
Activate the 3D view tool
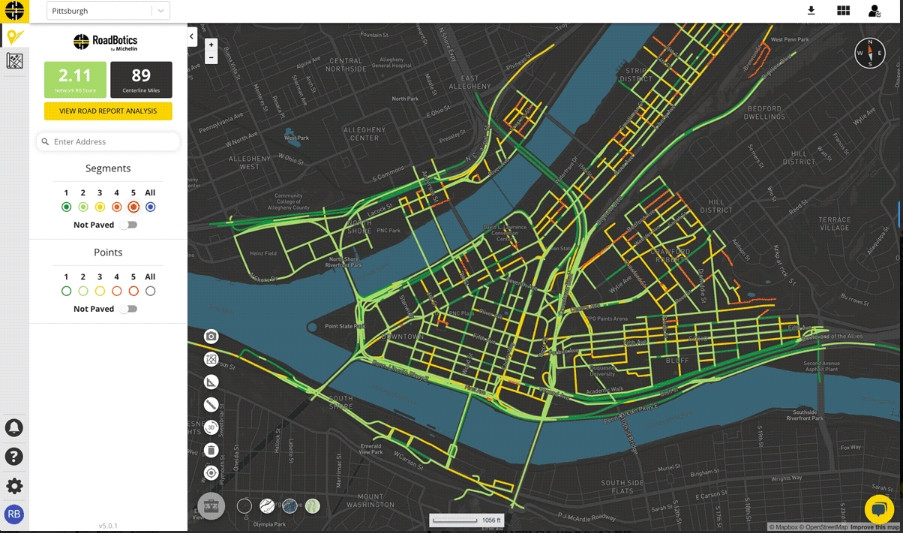pos(211,427)
